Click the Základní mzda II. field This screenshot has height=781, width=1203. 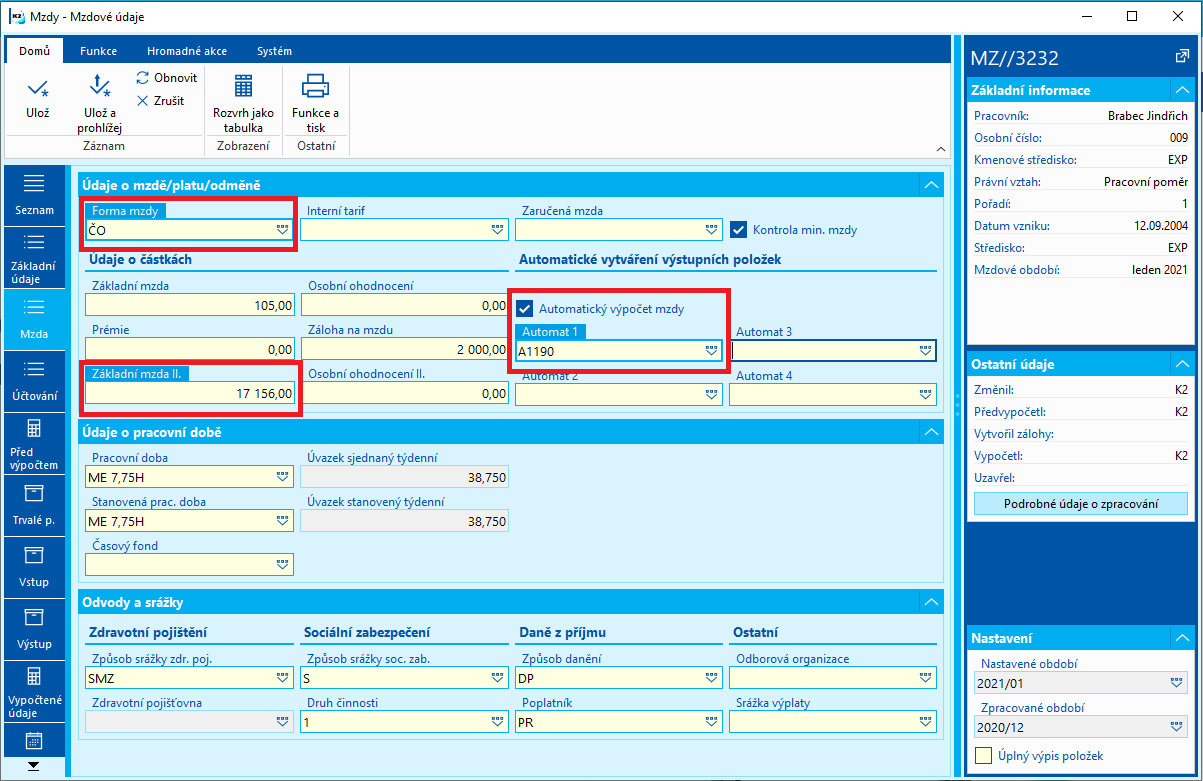190,394
